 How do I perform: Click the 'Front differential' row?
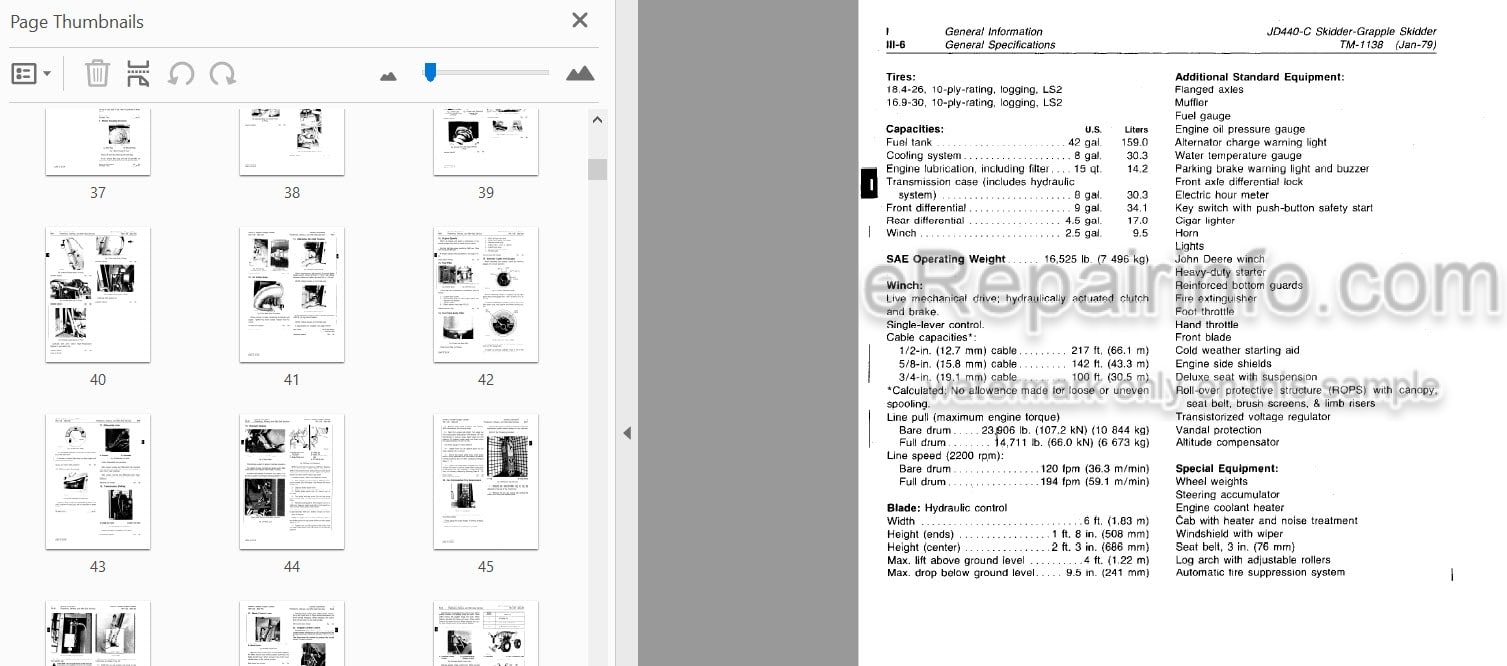click(1017, 208)
